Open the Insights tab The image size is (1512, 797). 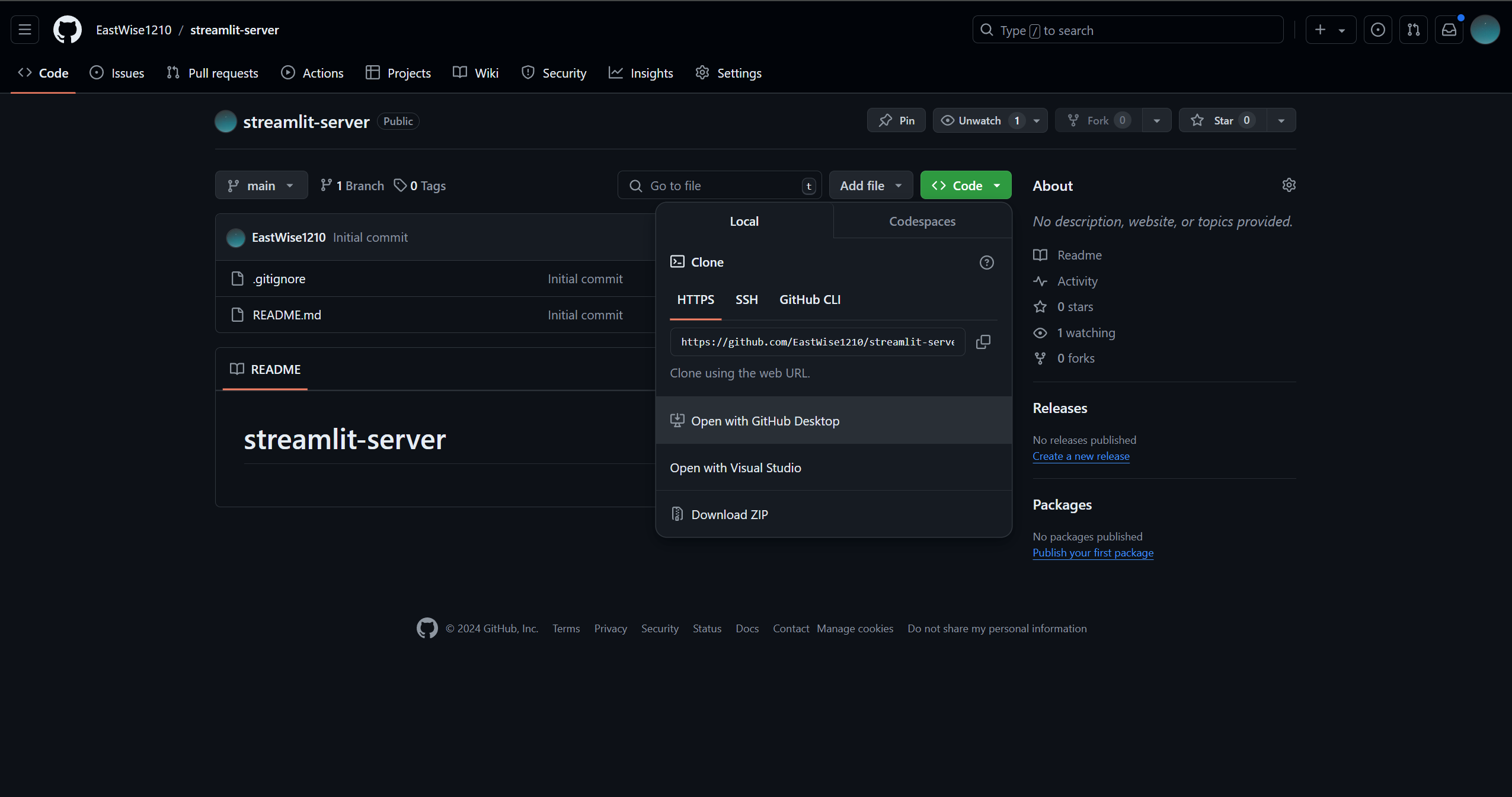click(x=641, y=73)
